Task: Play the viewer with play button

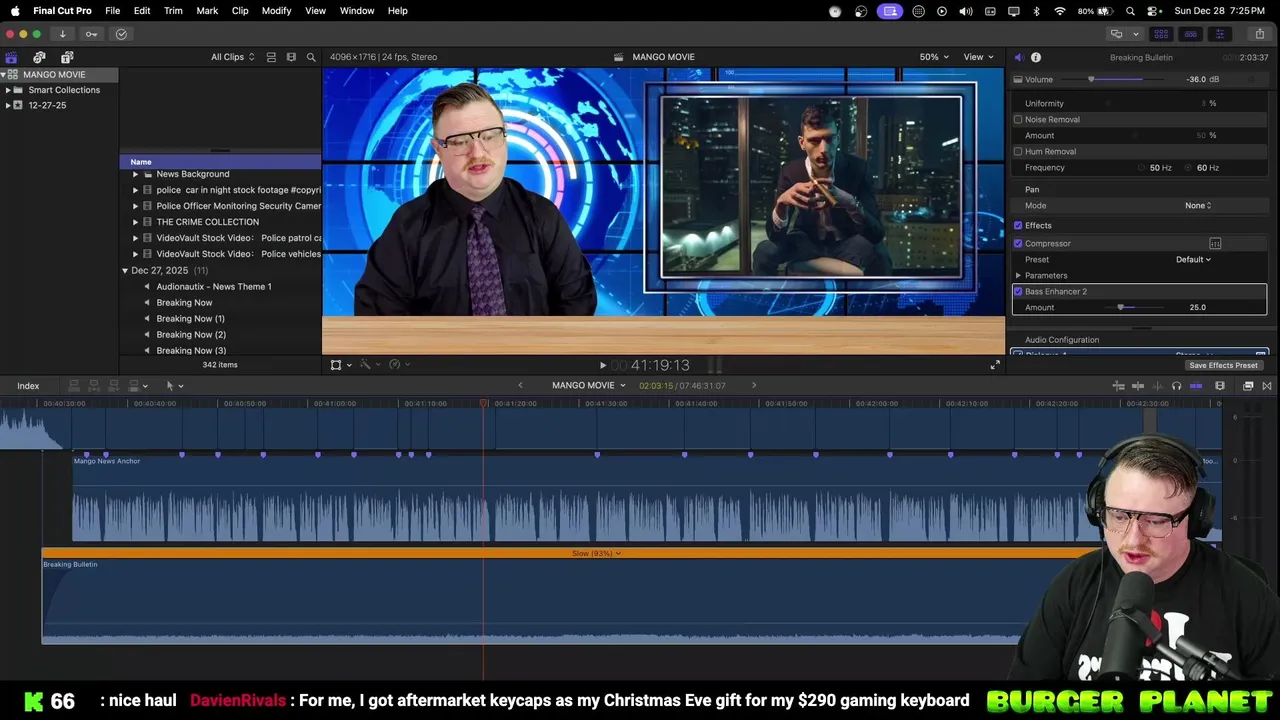Action: pyautogui.click(x=602, y=365)
